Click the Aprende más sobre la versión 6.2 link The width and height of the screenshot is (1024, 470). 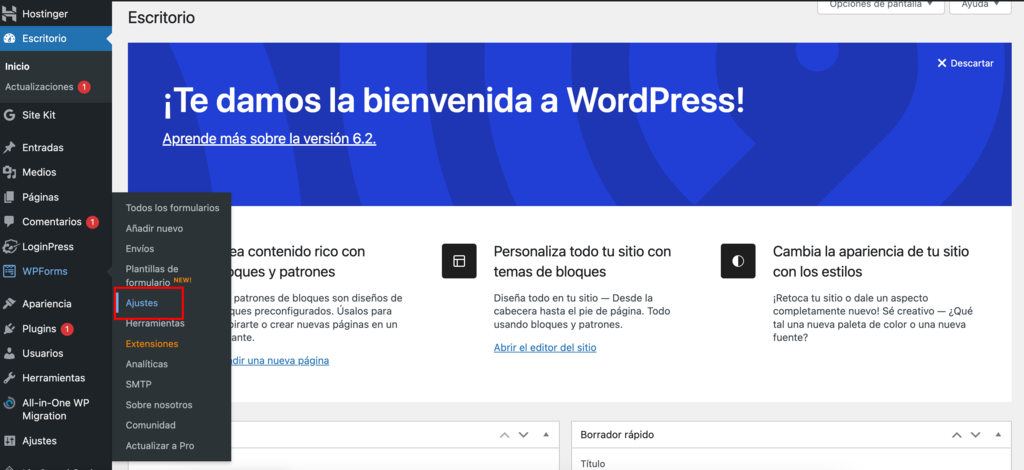(x=269, y=138)
